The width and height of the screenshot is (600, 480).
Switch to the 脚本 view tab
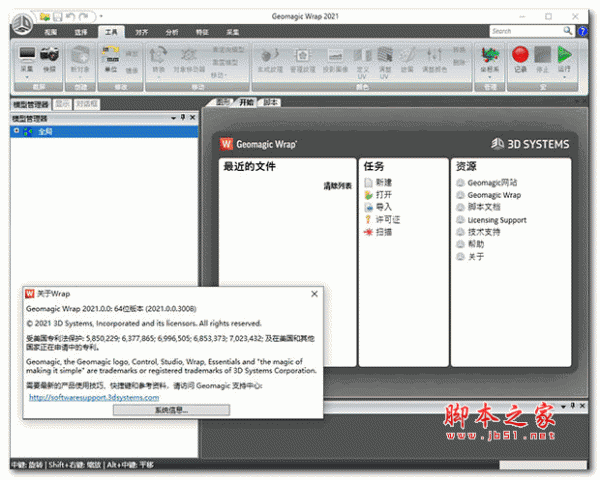(x=271, y=102)
